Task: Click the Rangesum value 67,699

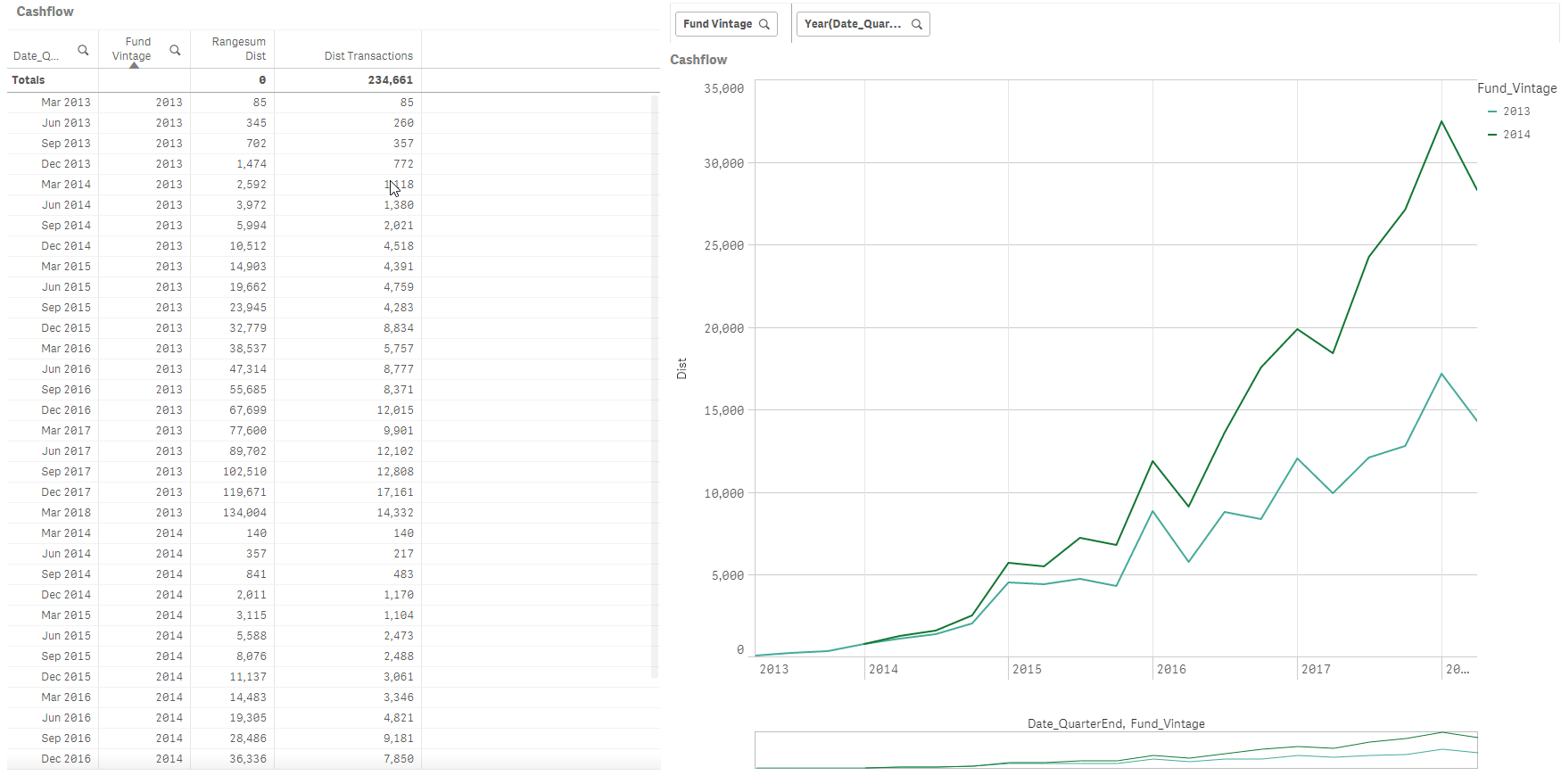Action: coord(248,410)
